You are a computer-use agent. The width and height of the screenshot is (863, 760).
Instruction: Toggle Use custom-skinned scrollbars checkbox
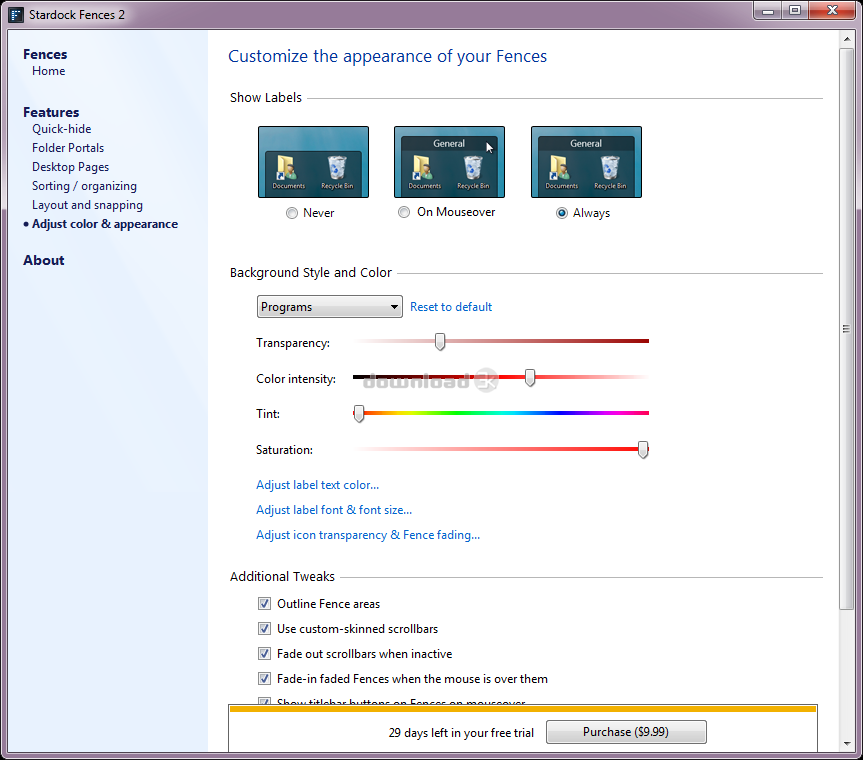point(264,628)
